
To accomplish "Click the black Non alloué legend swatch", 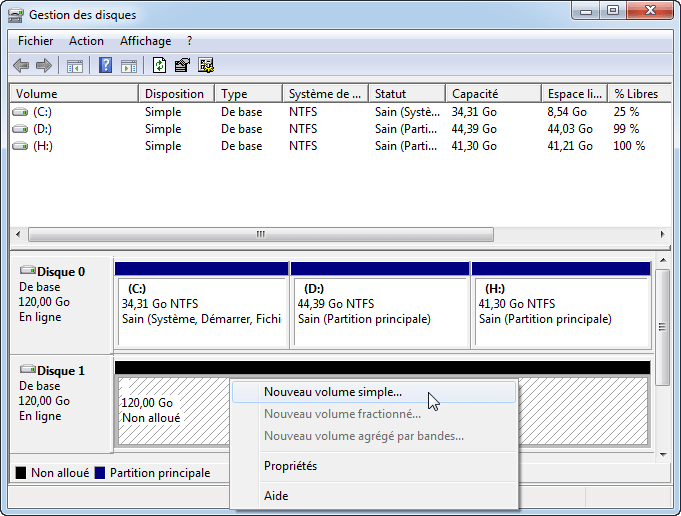I will point(21,473).
